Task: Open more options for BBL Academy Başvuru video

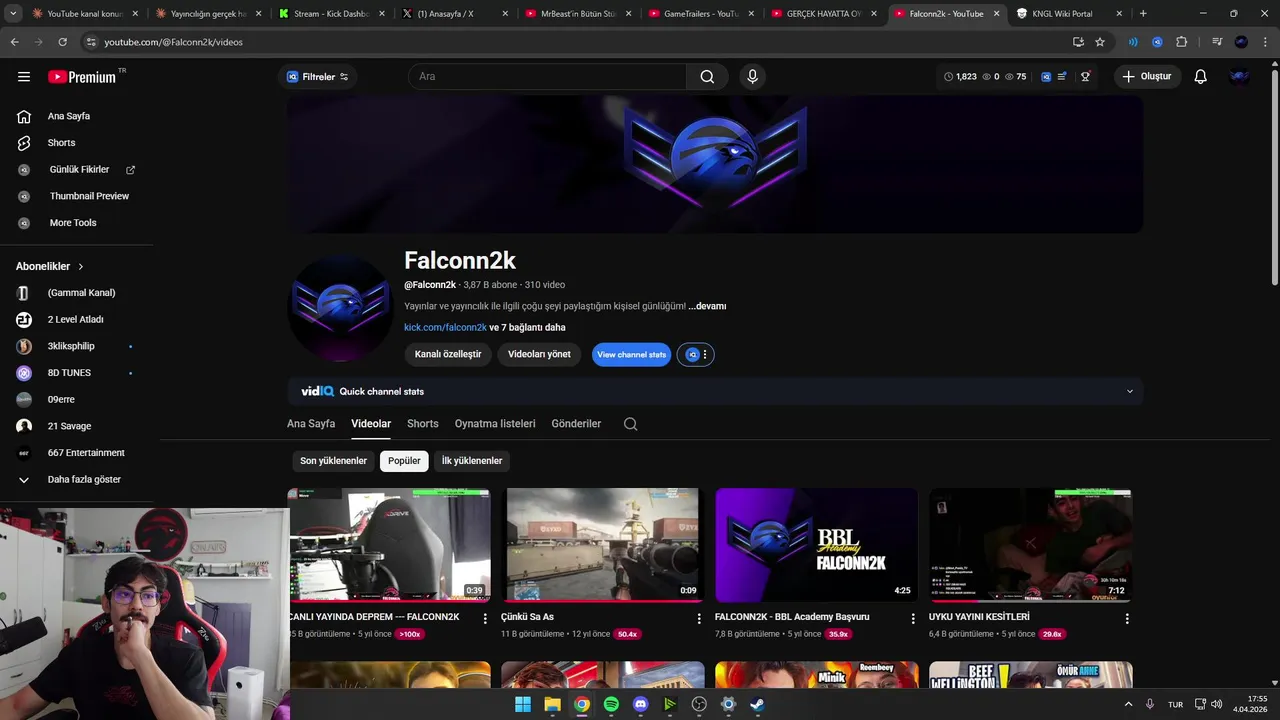Action: [x=913, y=618]
